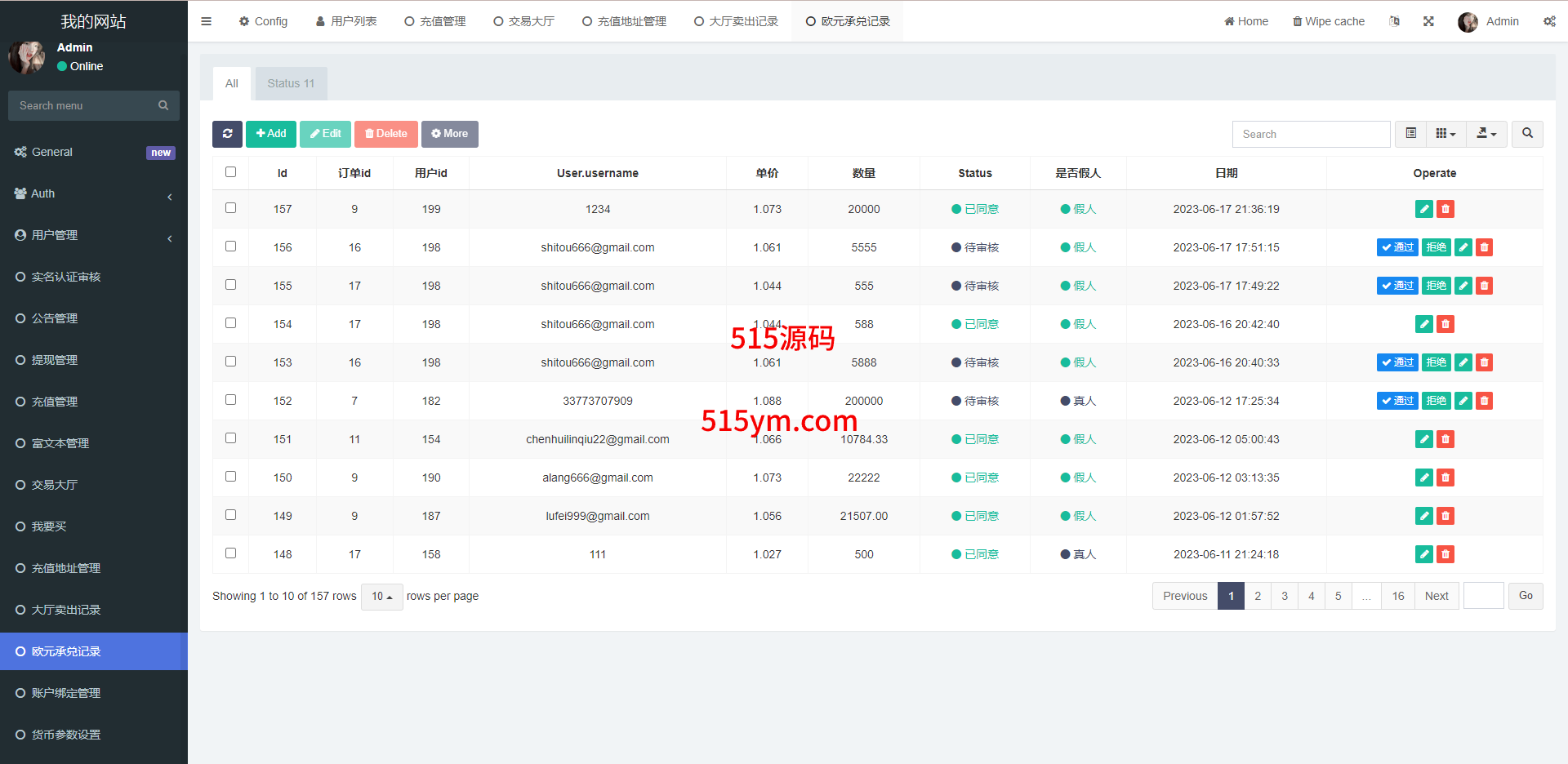This screenshot has height=764, width=1568.
Task: Click the red trash icon for row 148
Action: (x=1445, y=554)
